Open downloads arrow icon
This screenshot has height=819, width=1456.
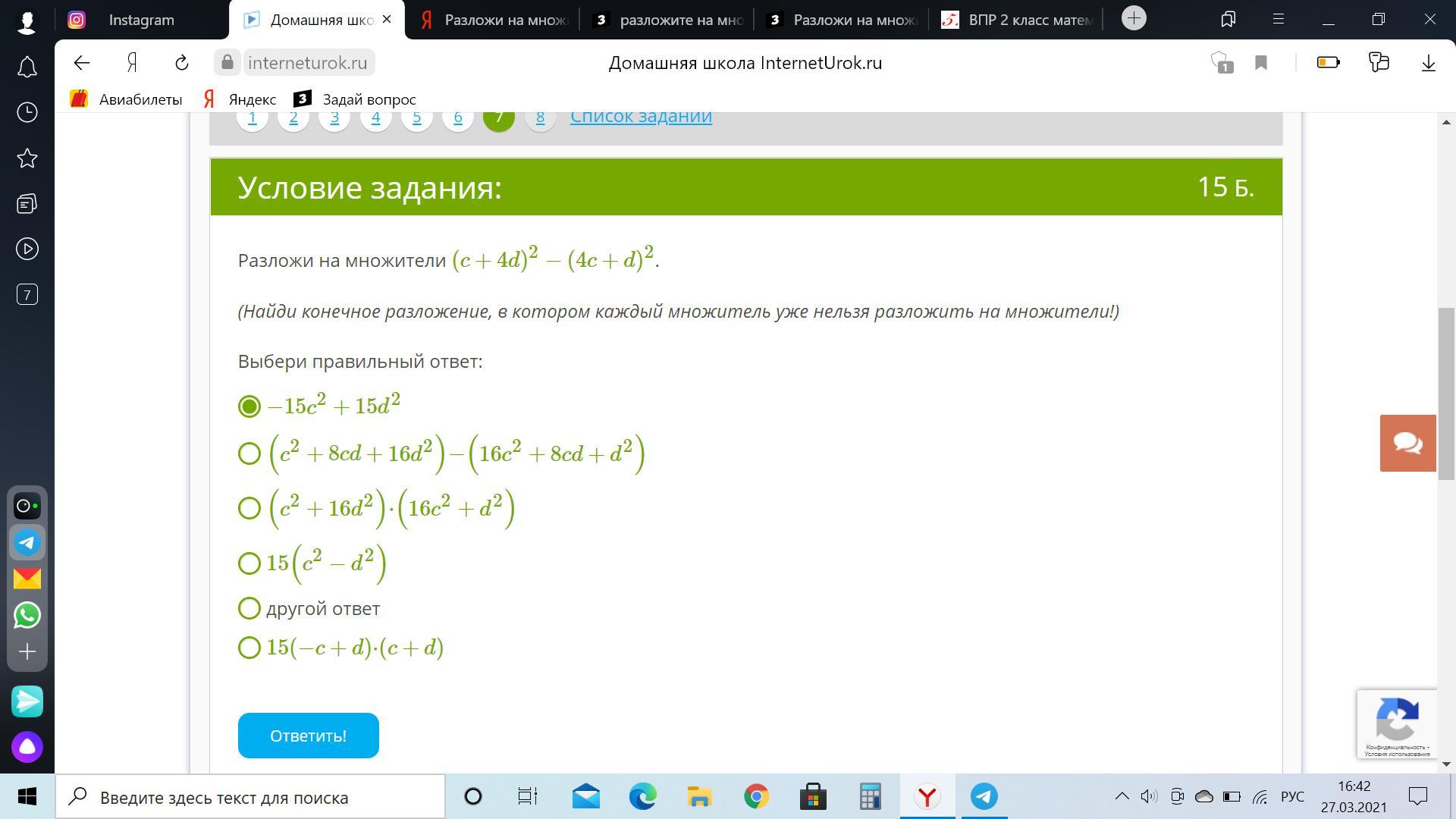pos(1428,63)
